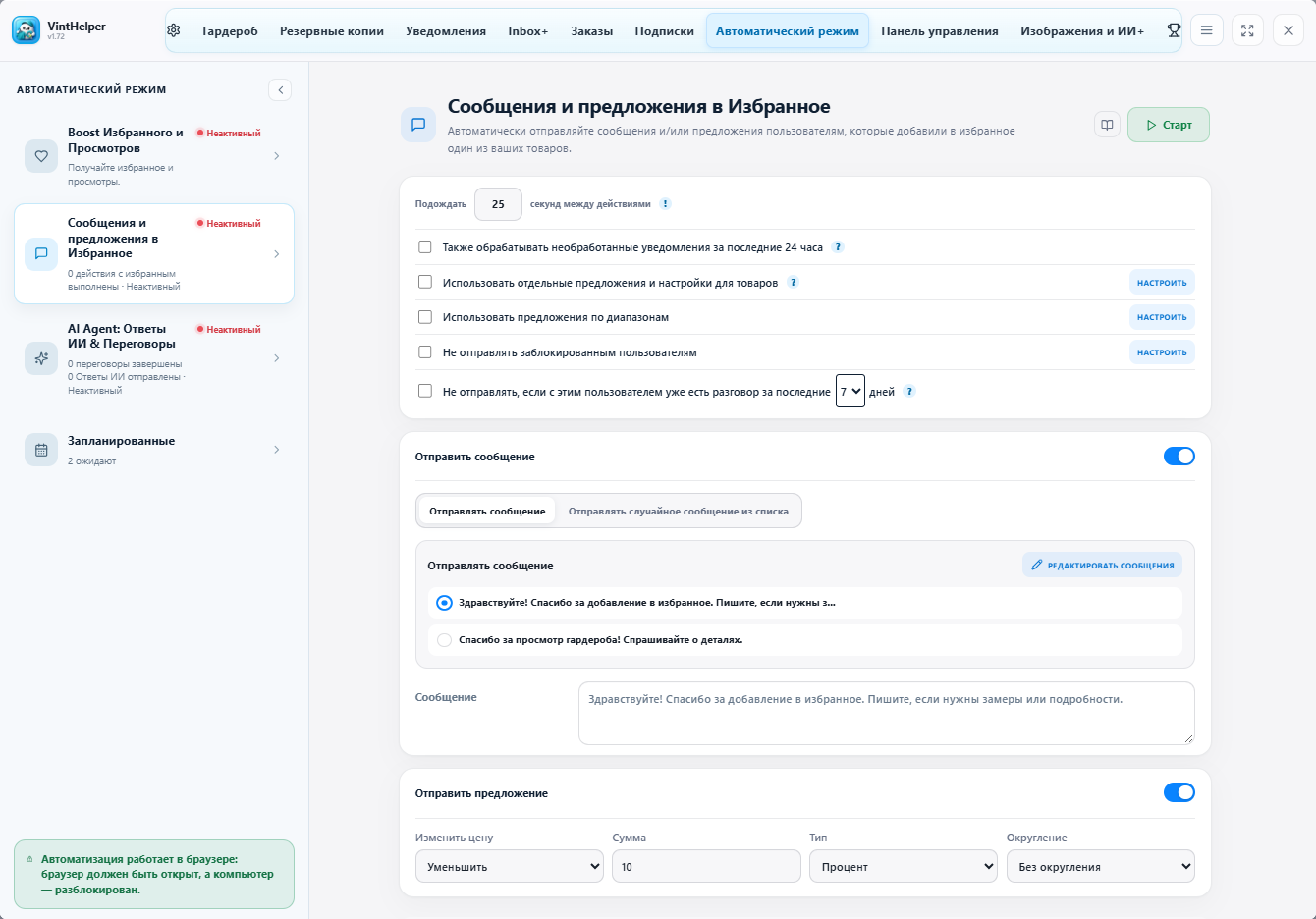Click chat bubble icon beside page heading
1316x919 pixels.
click(418, 125)
